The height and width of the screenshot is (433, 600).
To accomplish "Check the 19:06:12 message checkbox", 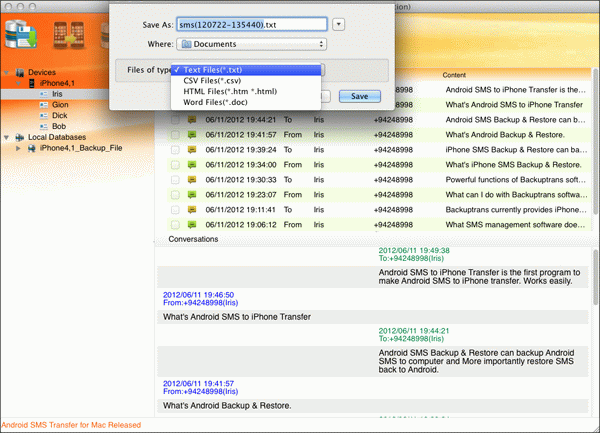I will (x=175, y=225).
